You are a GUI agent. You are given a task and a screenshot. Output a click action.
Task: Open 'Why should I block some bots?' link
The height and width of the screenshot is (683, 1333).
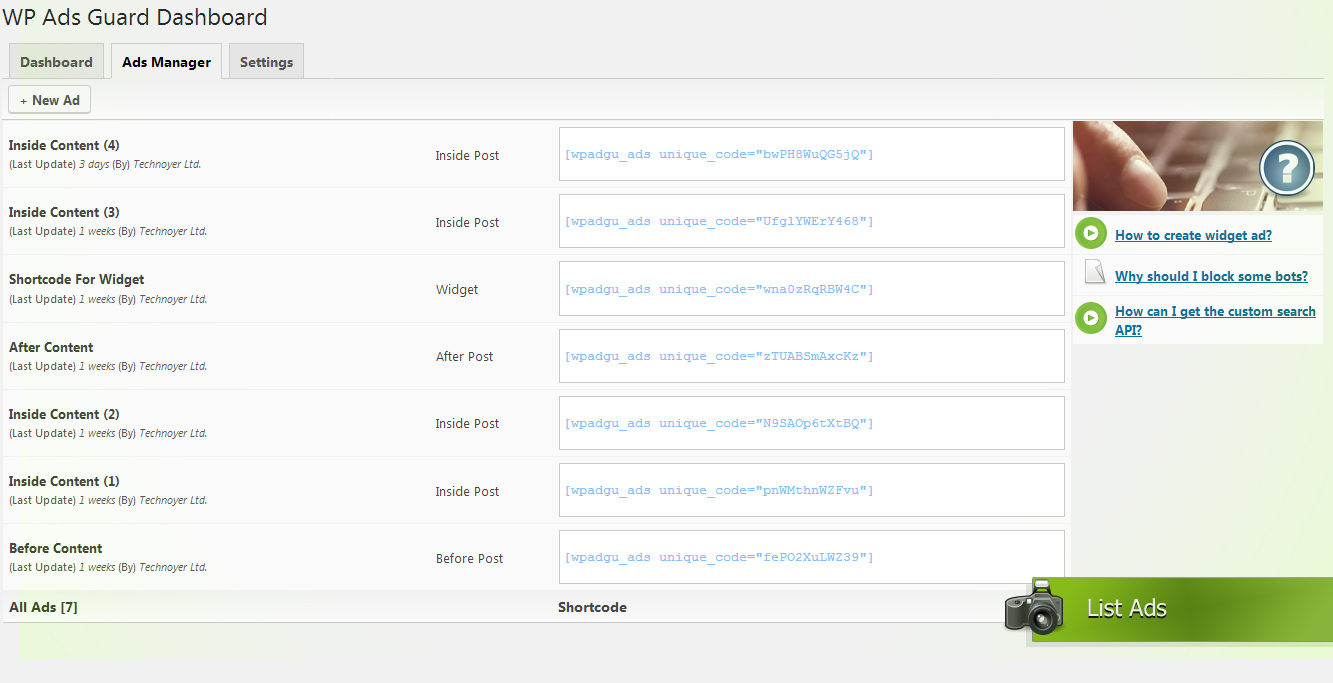pyautogui.click(x=1211, y=276)
